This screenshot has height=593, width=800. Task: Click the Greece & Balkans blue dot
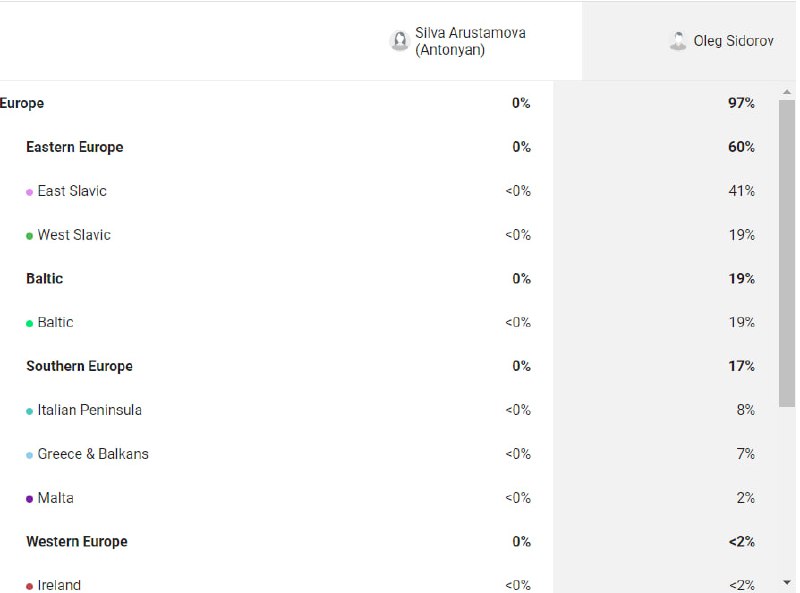click(30, 455)
